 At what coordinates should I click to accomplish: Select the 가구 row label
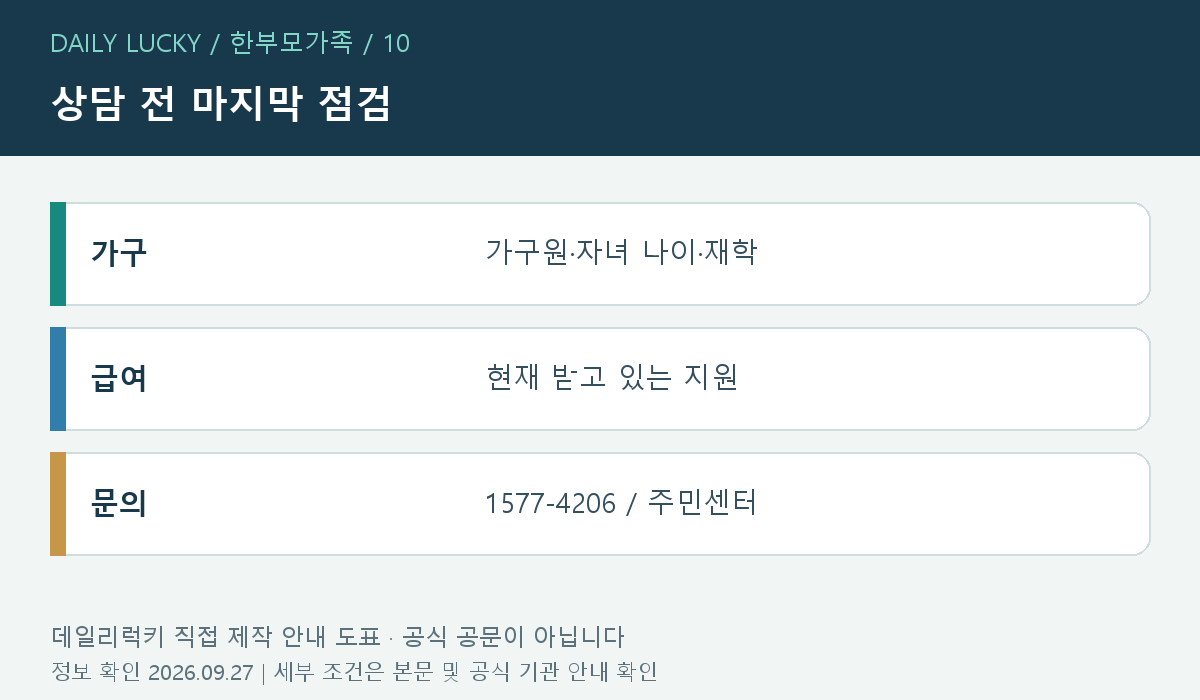pos(119,253)
